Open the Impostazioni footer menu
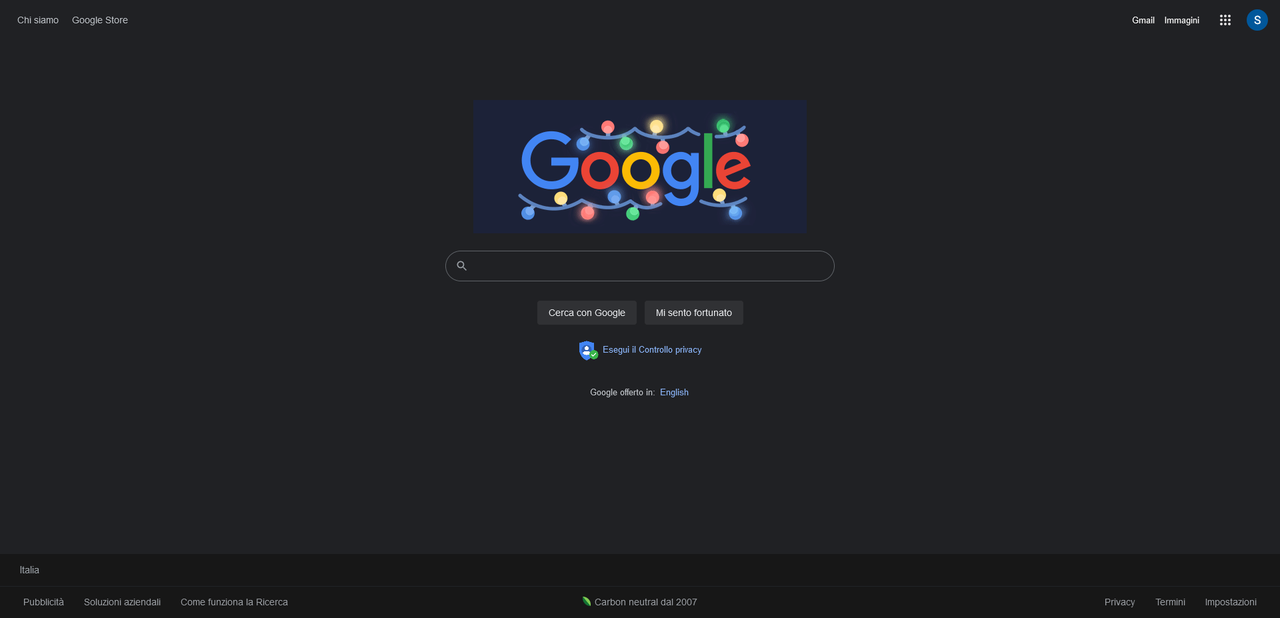Screen dimensions: 1280x618 point(1231,602)
